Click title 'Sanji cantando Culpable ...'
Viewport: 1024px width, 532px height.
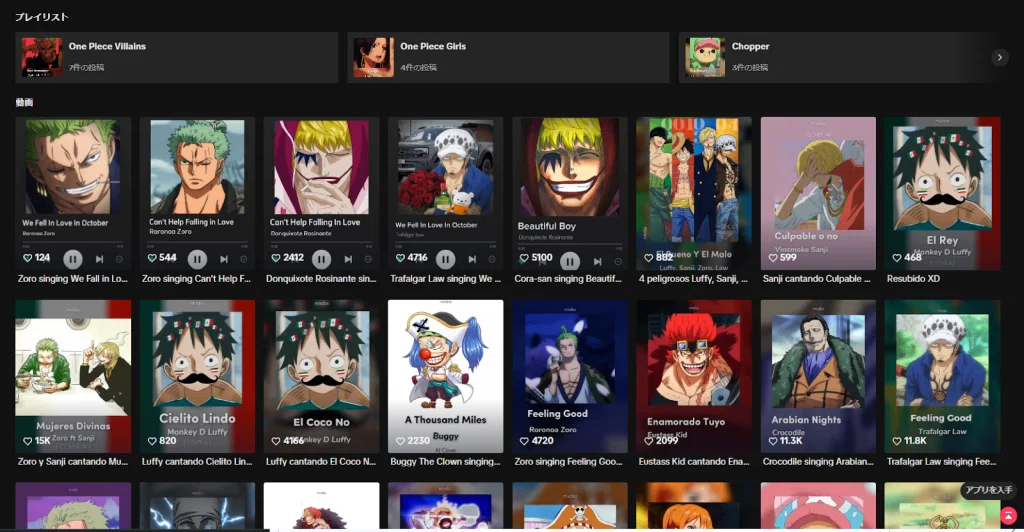coord(816,279)
